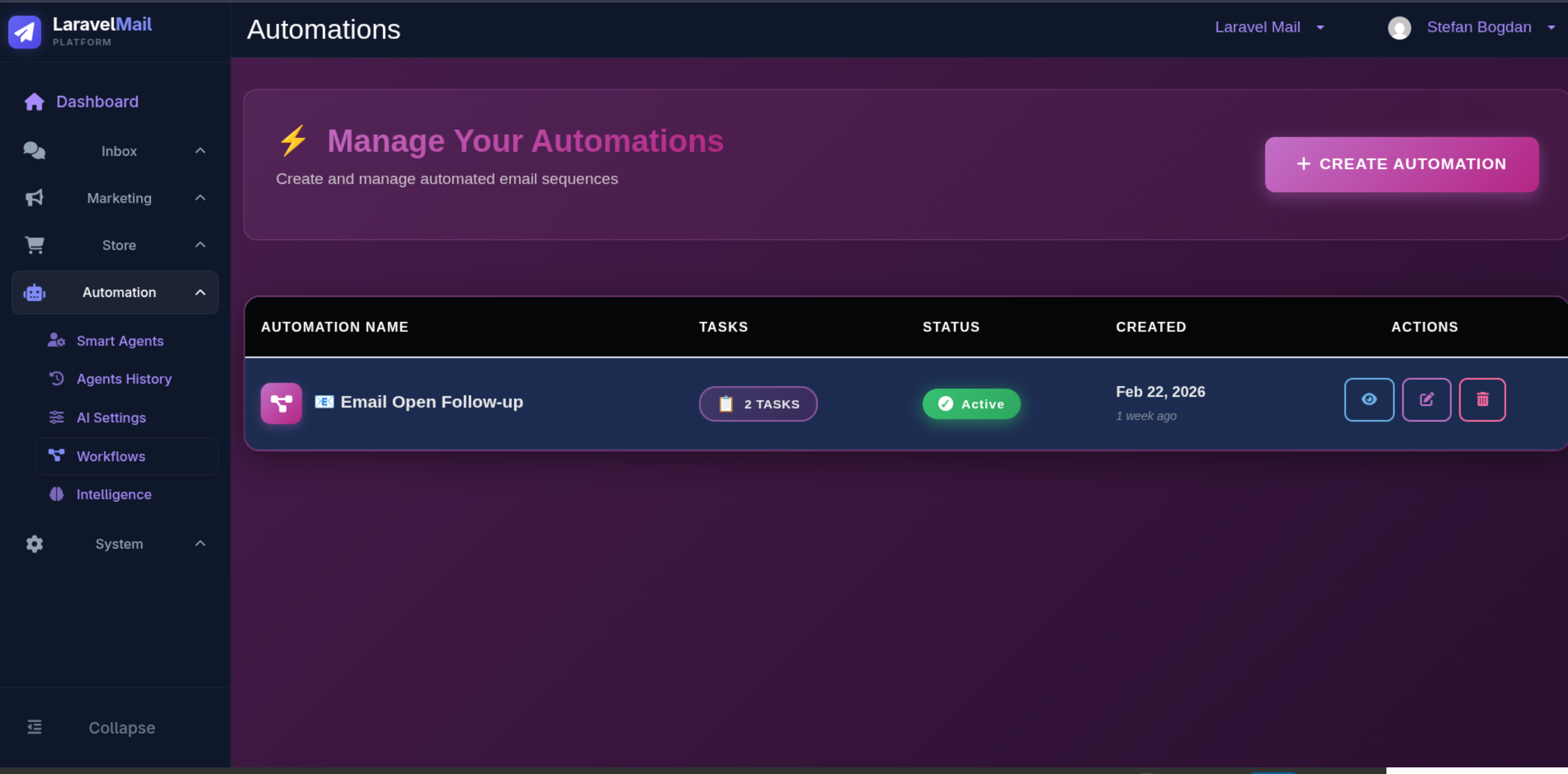
Task: Open the AI Settings menu item
Action: [111, 418]
